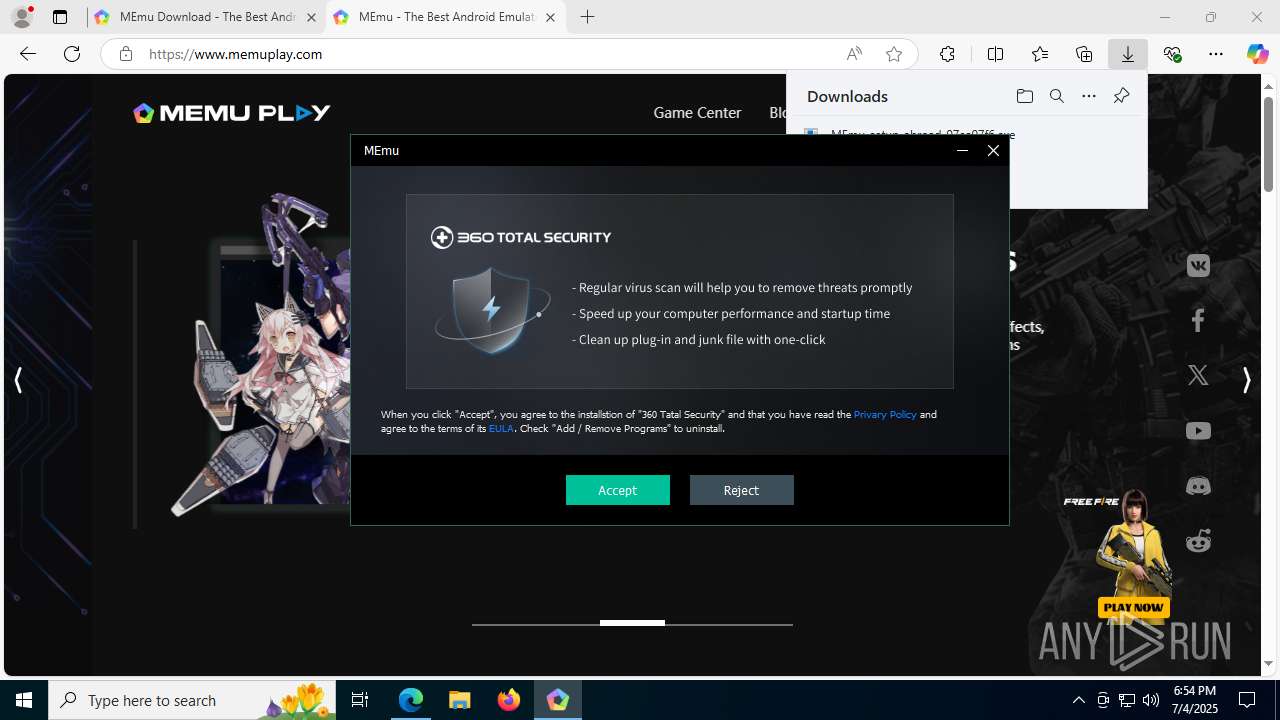This screenshot has height=720, width=1280.
Task: Open the Facebook social link
Action: point(1198,320)
